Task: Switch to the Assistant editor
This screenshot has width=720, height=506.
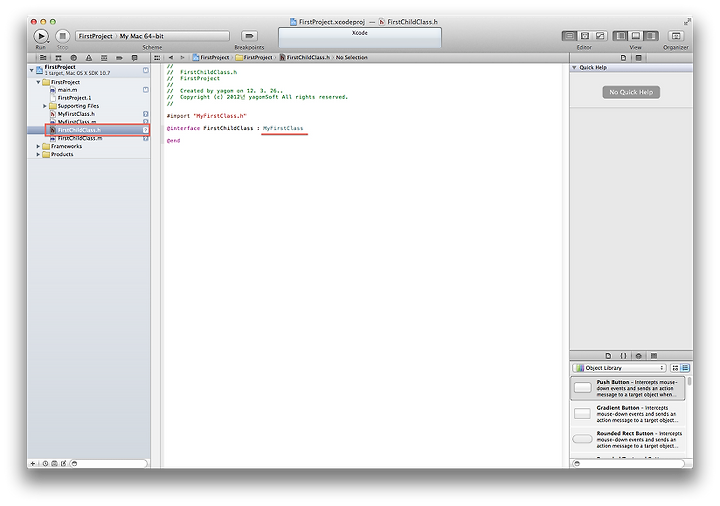Action: pyautogui.click(x=585, y=36)
